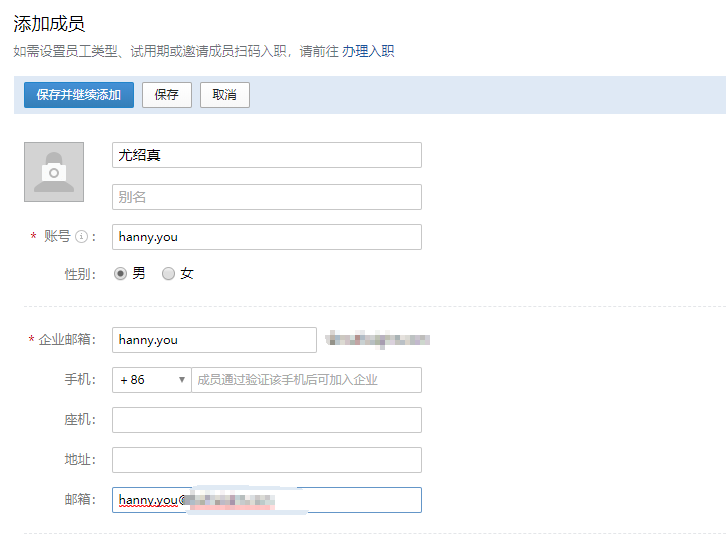The height and width of the screenshot is (552, 726).
Task: Focus the 企业邮箱 input box
Action: 214,340
